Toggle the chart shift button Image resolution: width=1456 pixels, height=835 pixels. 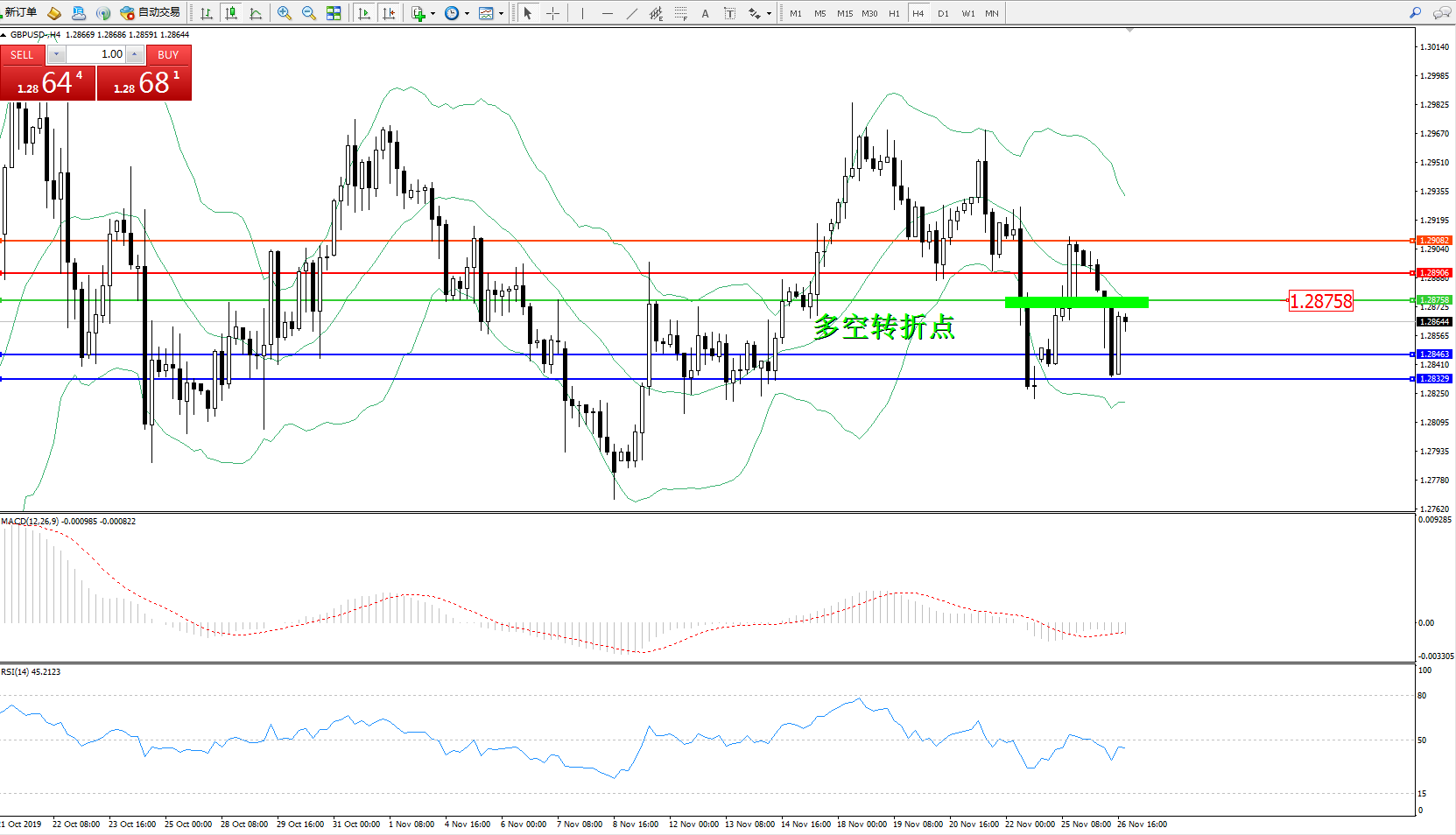pos(390,13)
